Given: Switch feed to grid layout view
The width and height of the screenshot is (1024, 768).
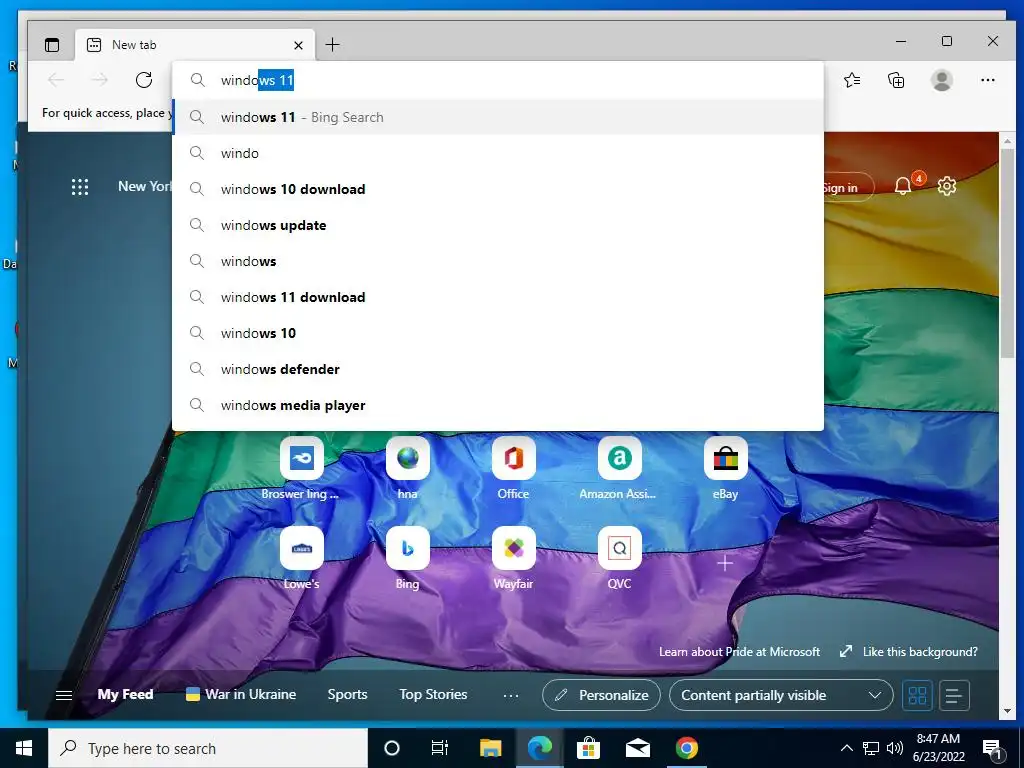Looking at the screenshot, I should [917, 695].
